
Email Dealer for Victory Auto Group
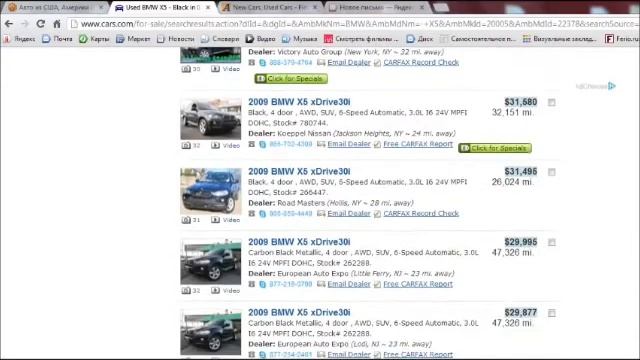tap(349, 62)
